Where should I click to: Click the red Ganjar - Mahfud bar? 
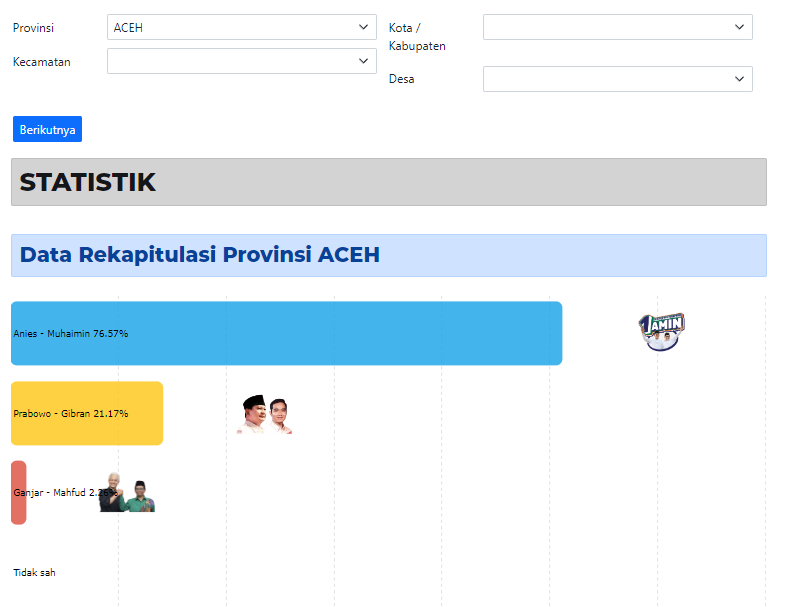(x=19, y=493)
